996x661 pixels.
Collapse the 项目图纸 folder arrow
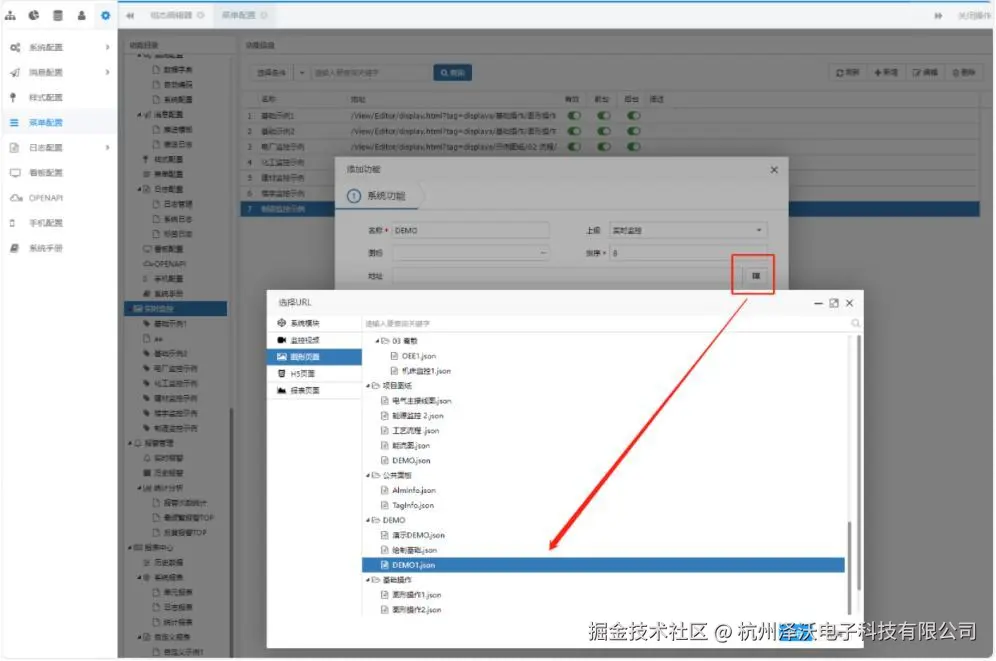tap(368, 385)
